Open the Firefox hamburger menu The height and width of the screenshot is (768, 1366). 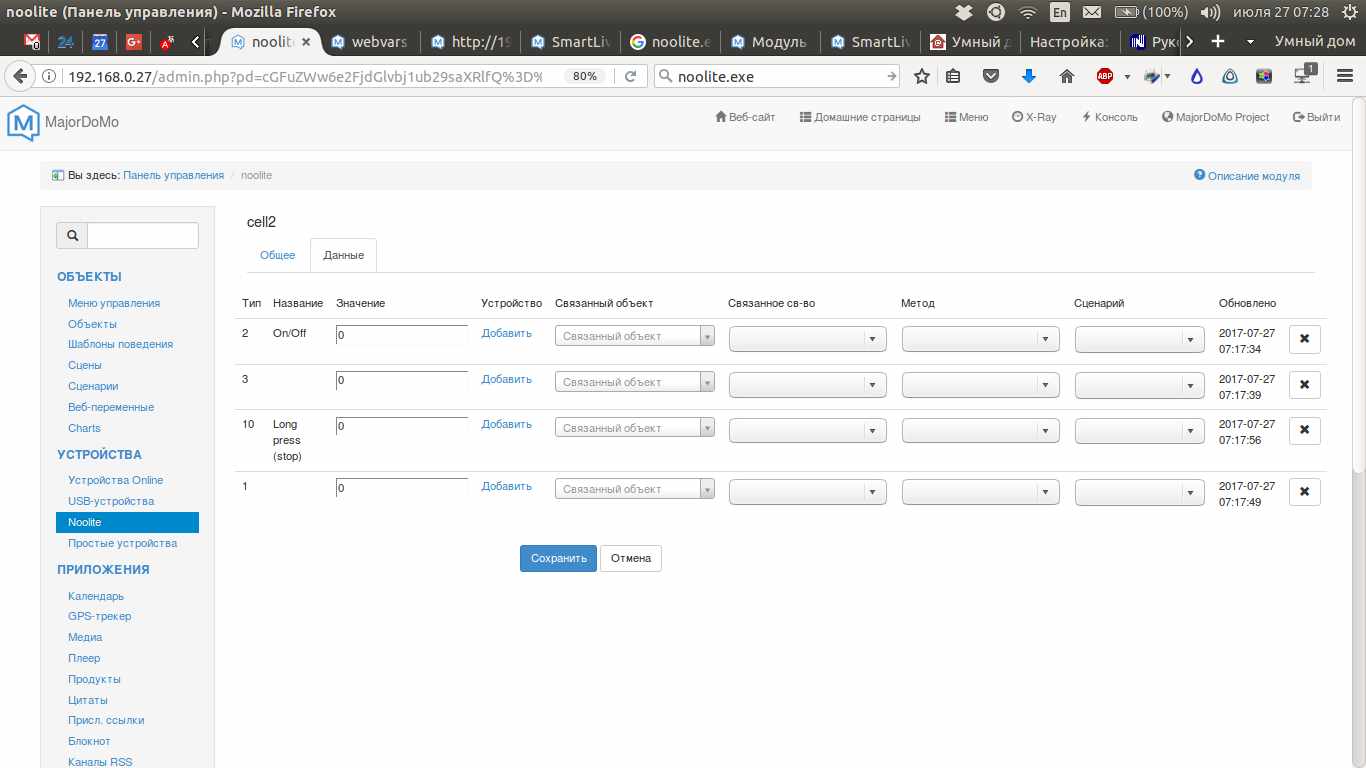click(x=1343, y=76)
